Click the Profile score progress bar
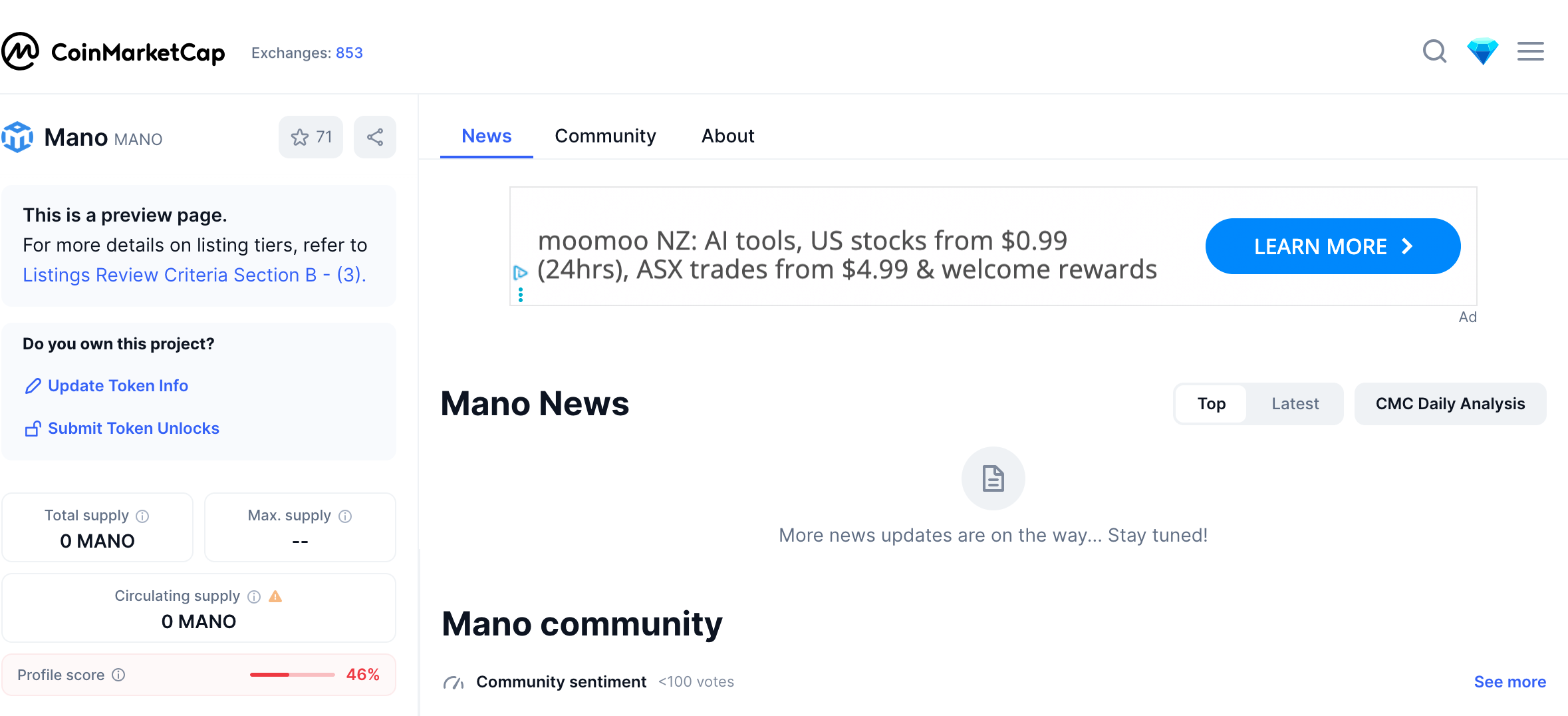 pyautogui.click(x=292, y=675)
